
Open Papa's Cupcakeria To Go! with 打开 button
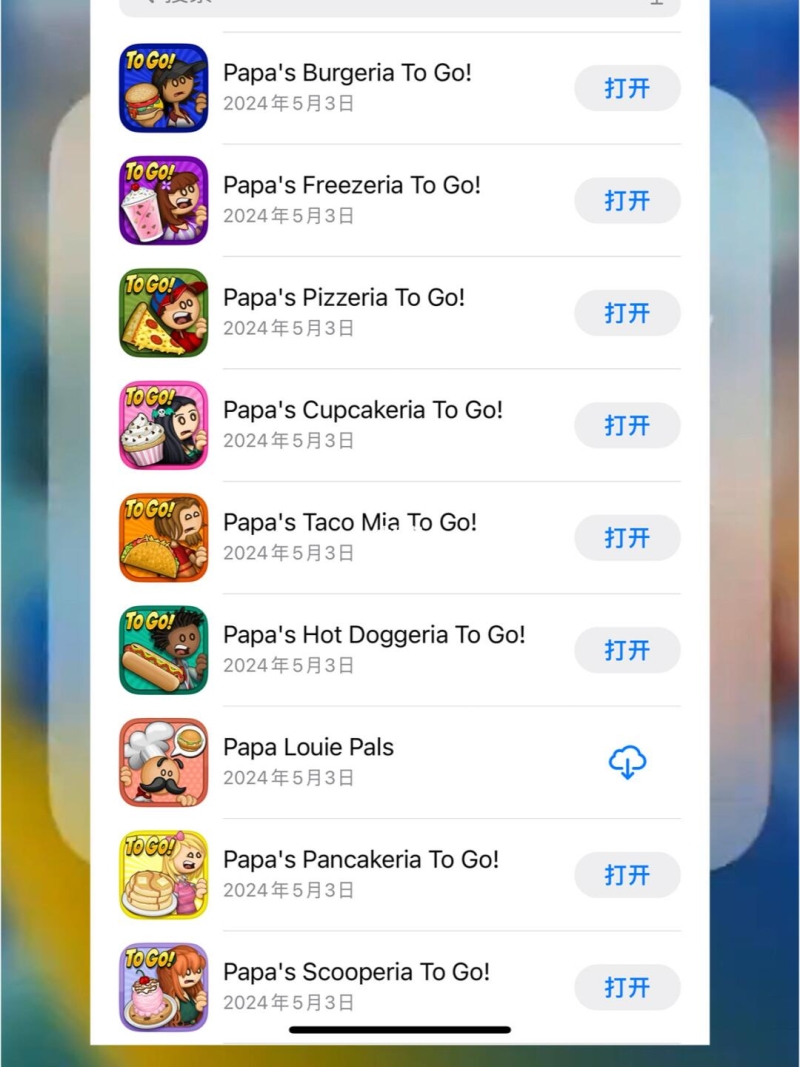click(627, 425)
